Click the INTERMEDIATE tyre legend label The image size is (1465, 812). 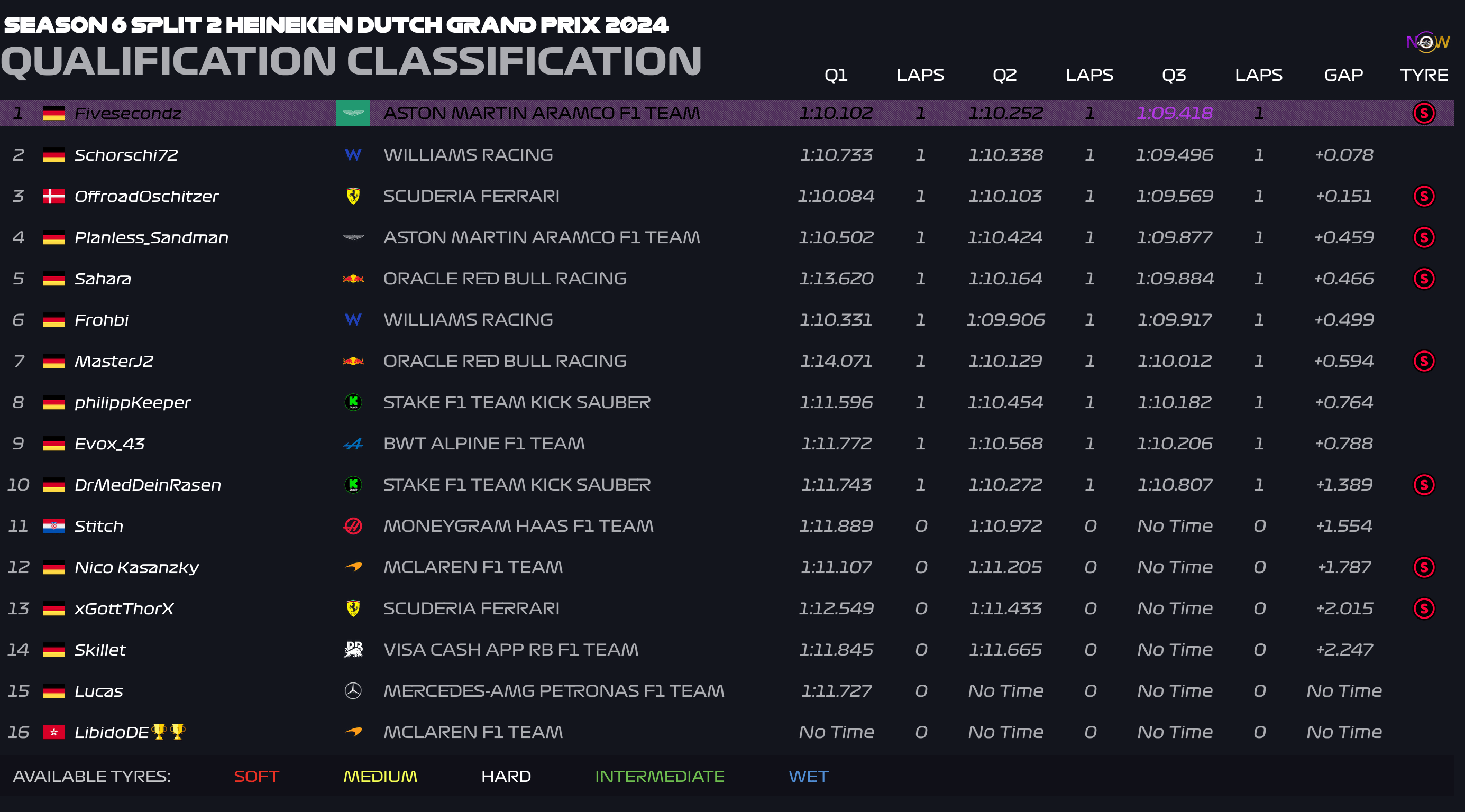click(660, 776)
